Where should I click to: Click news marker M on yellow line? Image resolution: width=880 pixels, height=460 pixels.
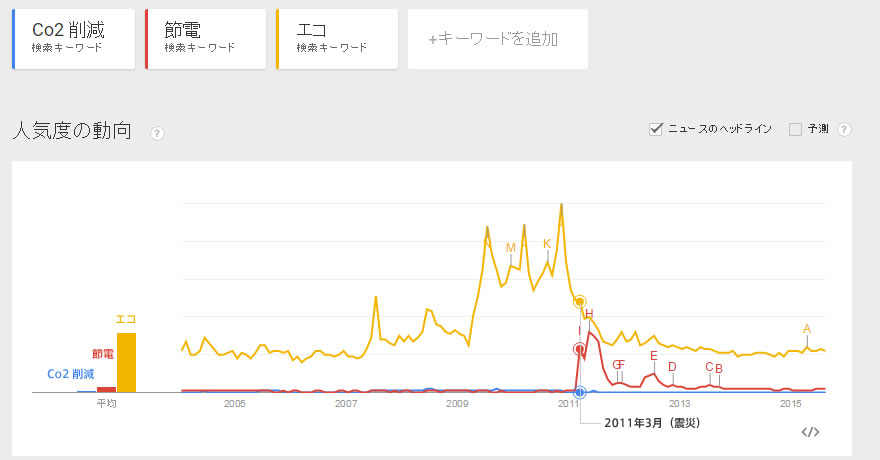(x=511, y=248)
